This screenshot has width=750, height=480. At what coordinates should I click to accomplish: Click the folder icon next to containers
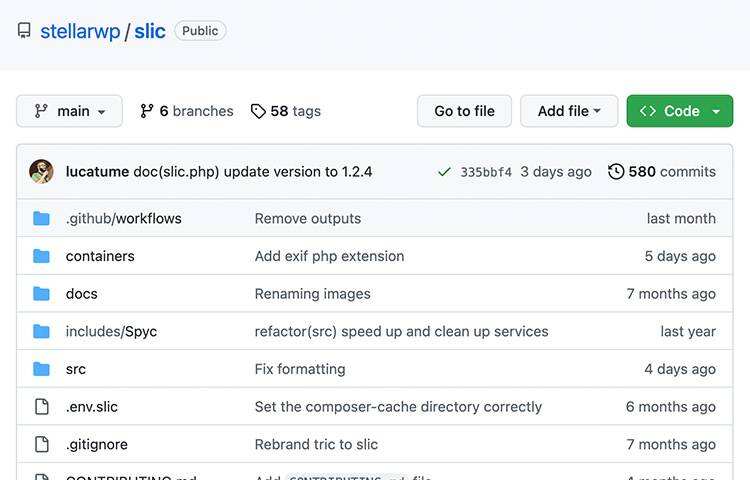click(x=41, y=256)
